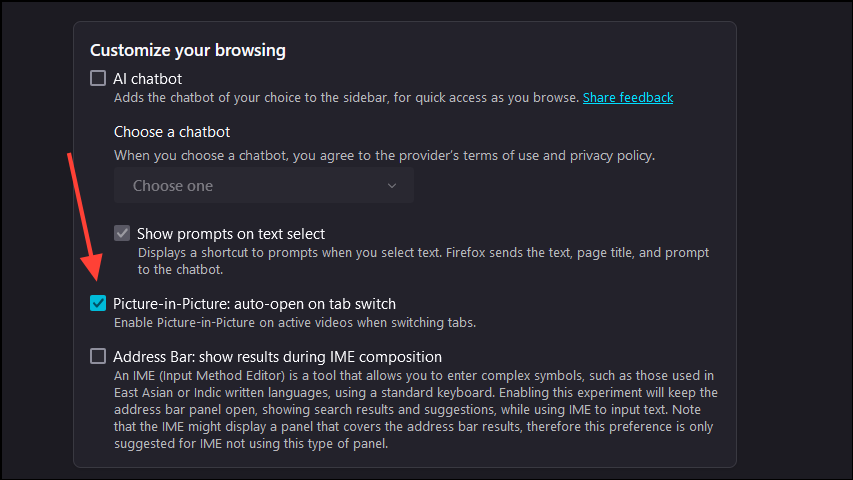Toggle the Show prompts on text select checkbox
Screen dimensions: 853x480
click(122, 233)
